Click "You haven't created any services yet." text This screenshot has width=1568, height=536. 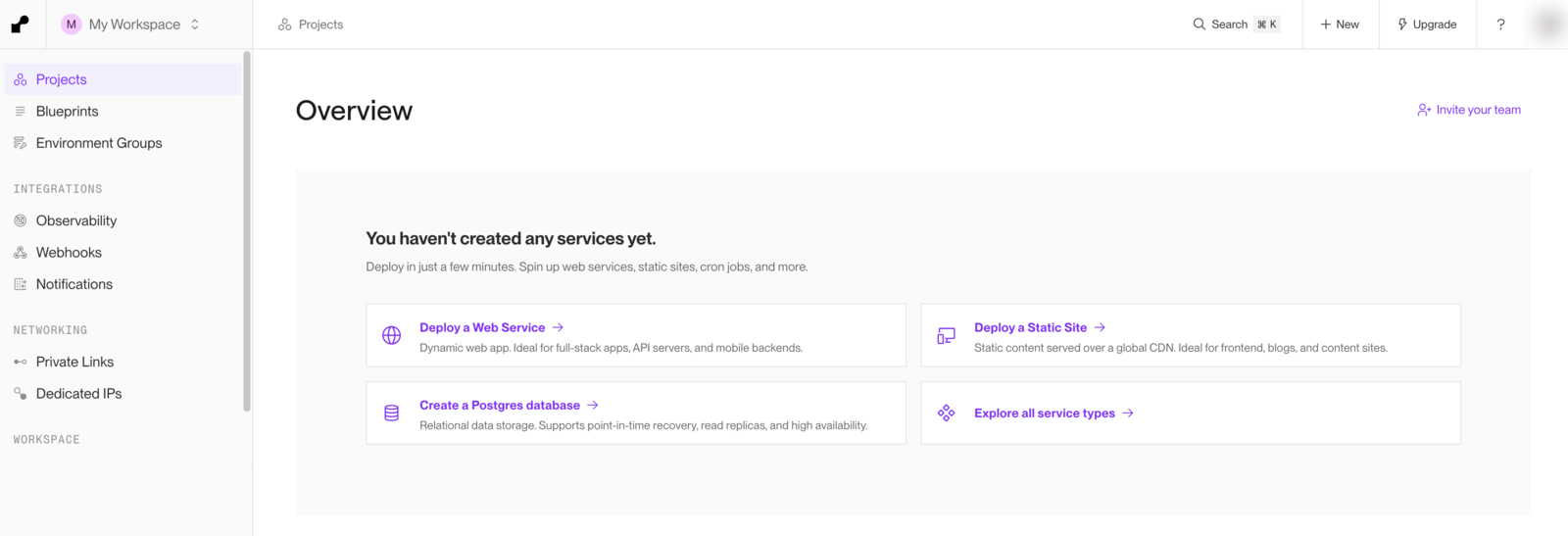pyautogui.click(x=511, y=238)
